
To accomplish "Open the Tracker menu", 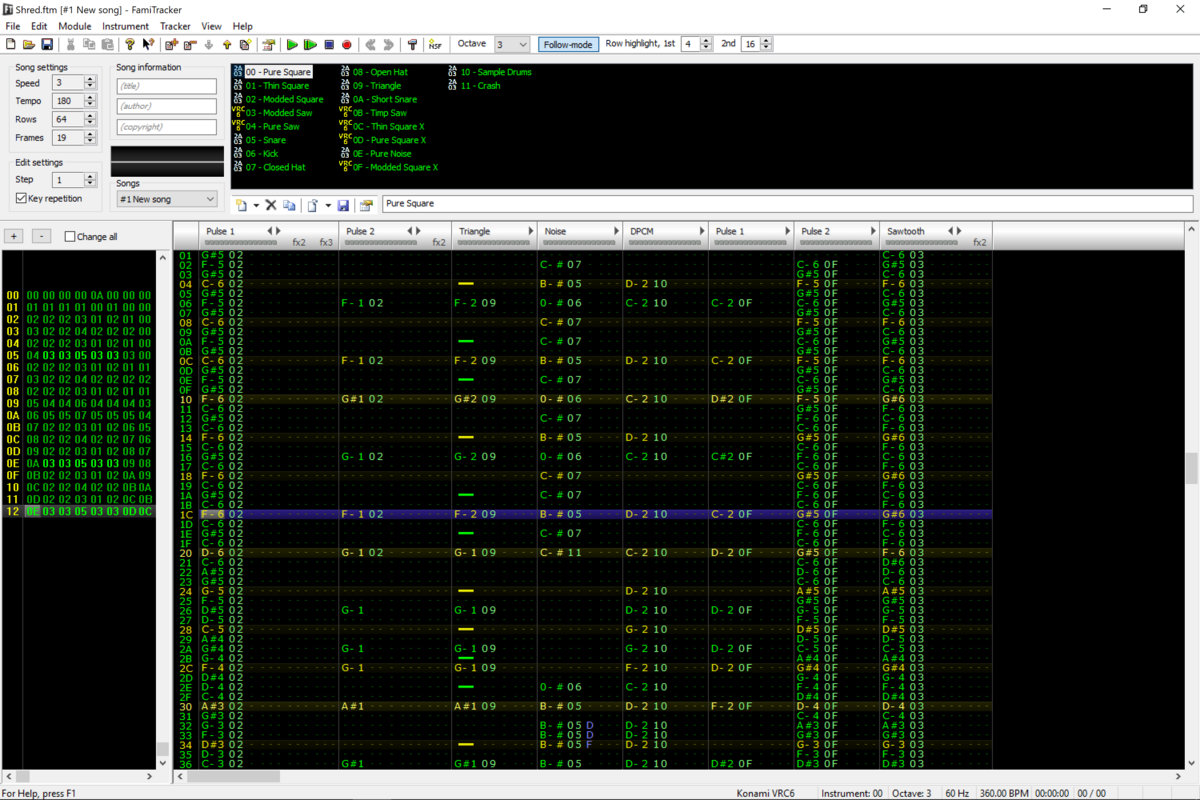I will click(x=175, y=26).
